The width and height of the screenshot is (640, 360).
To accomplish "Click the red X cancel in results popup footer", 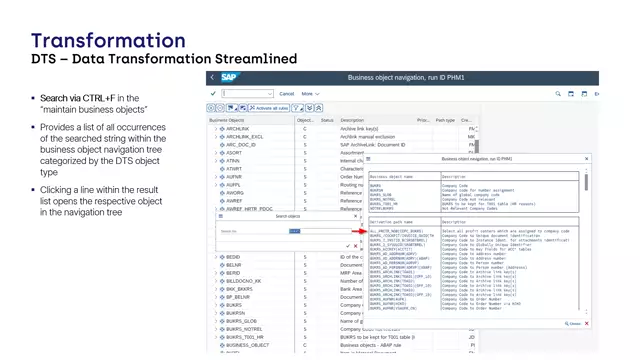I will point(587,323).
